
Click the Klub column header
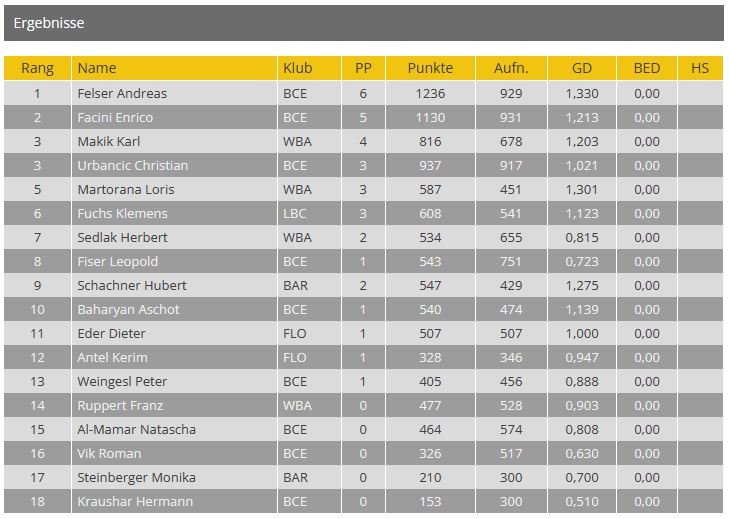[309, 68]
